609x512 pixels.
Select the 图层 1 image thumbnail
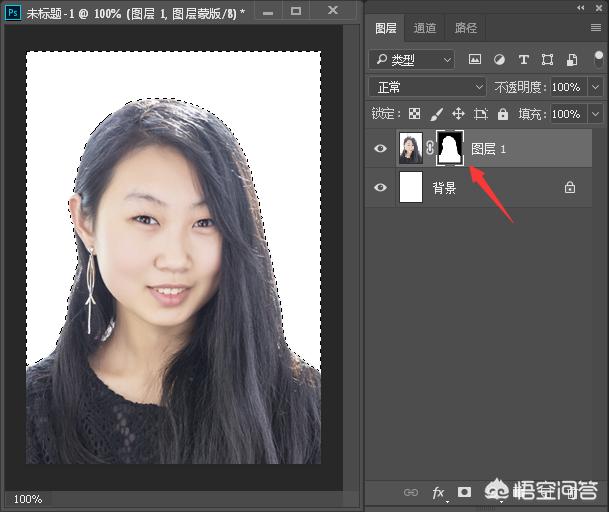[411, 148]
